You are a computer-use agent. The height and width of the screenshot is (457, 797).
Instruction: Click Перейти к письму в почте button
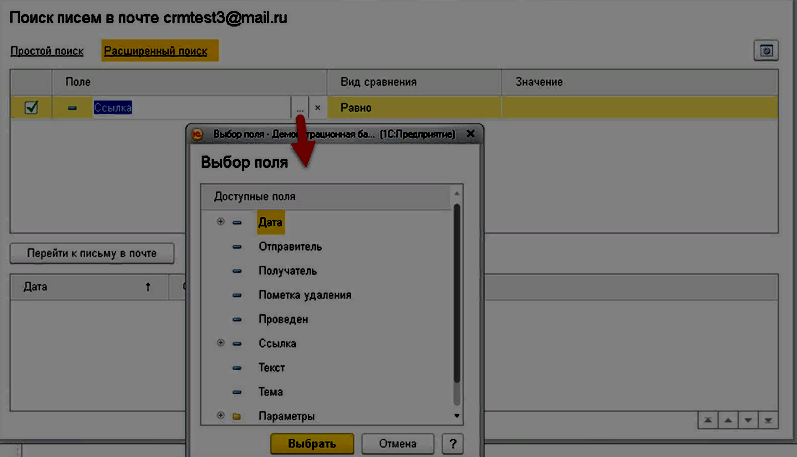tap(92, 253)
